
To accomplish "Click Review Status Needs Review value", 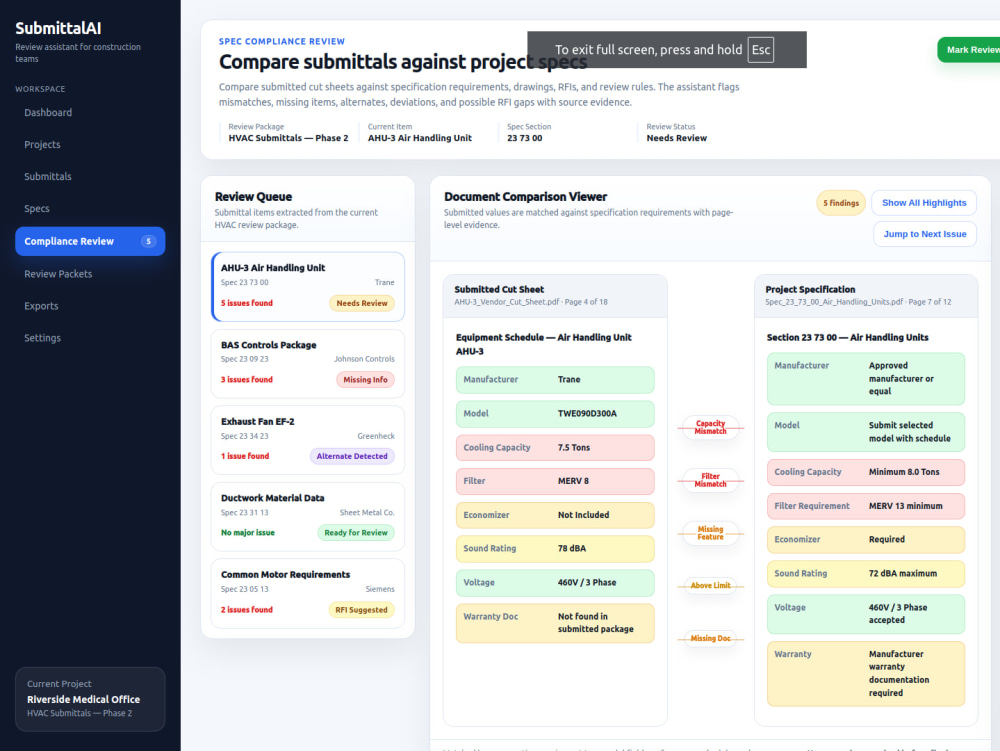I will tap(677, 138).
